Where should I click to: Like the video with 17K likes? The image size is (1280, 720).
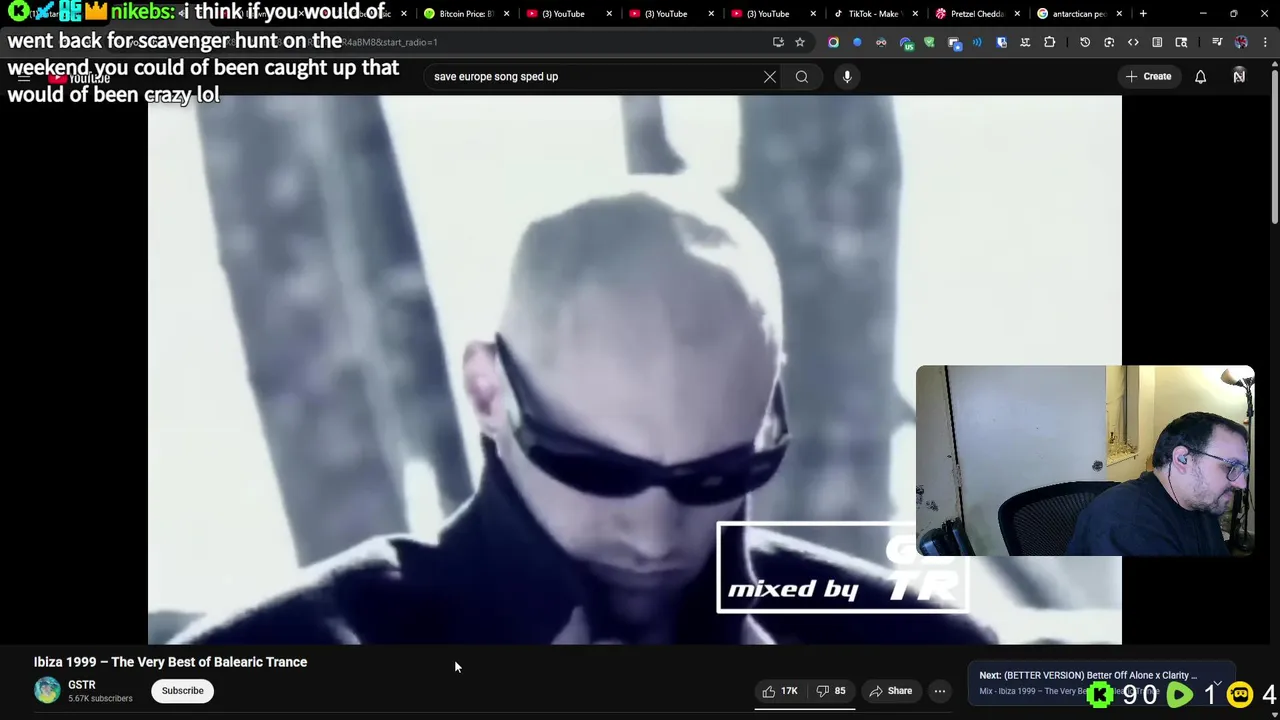(779, 691)
